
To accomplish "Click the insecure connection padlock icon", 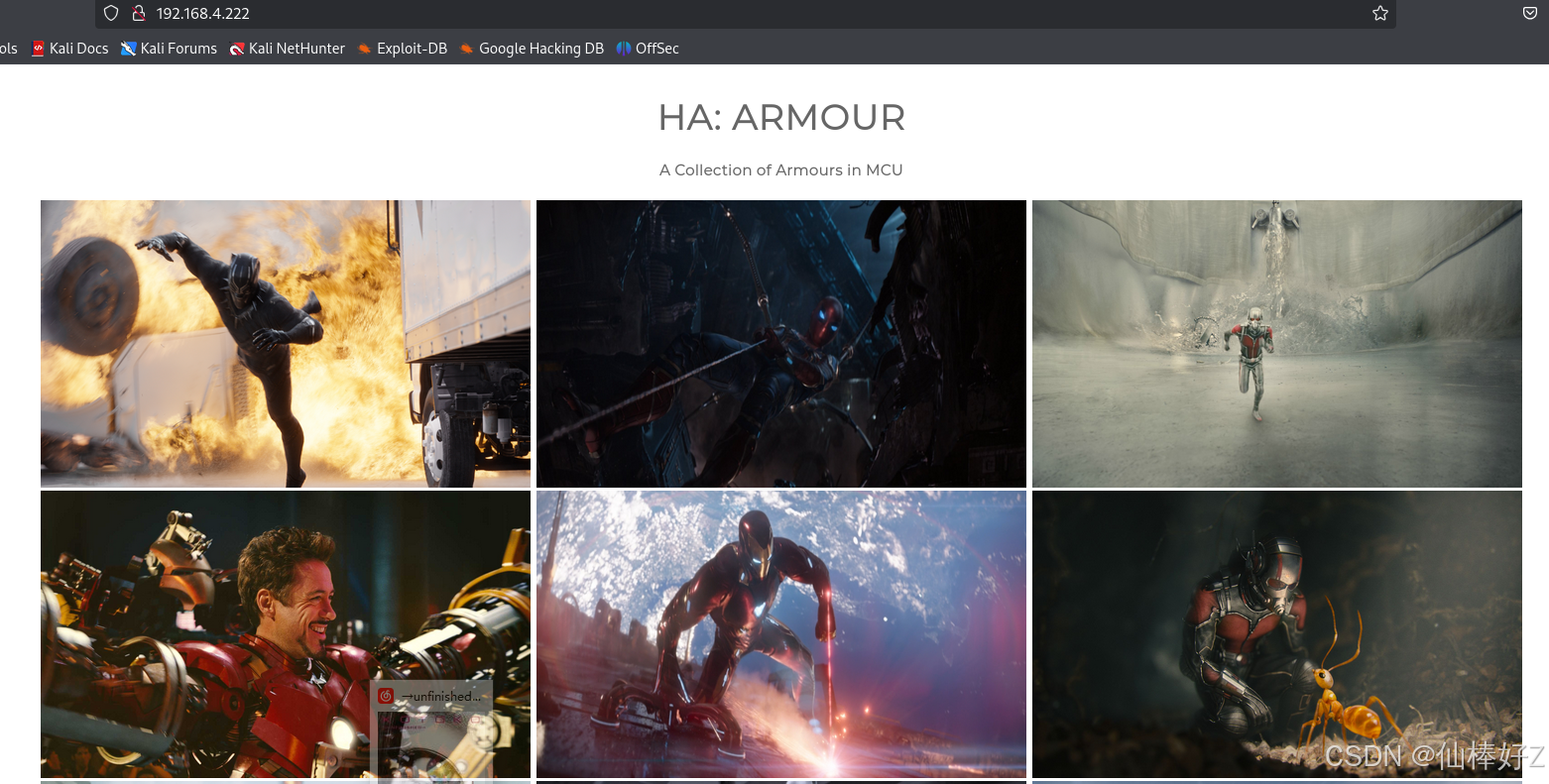I will tap(139, 13).
